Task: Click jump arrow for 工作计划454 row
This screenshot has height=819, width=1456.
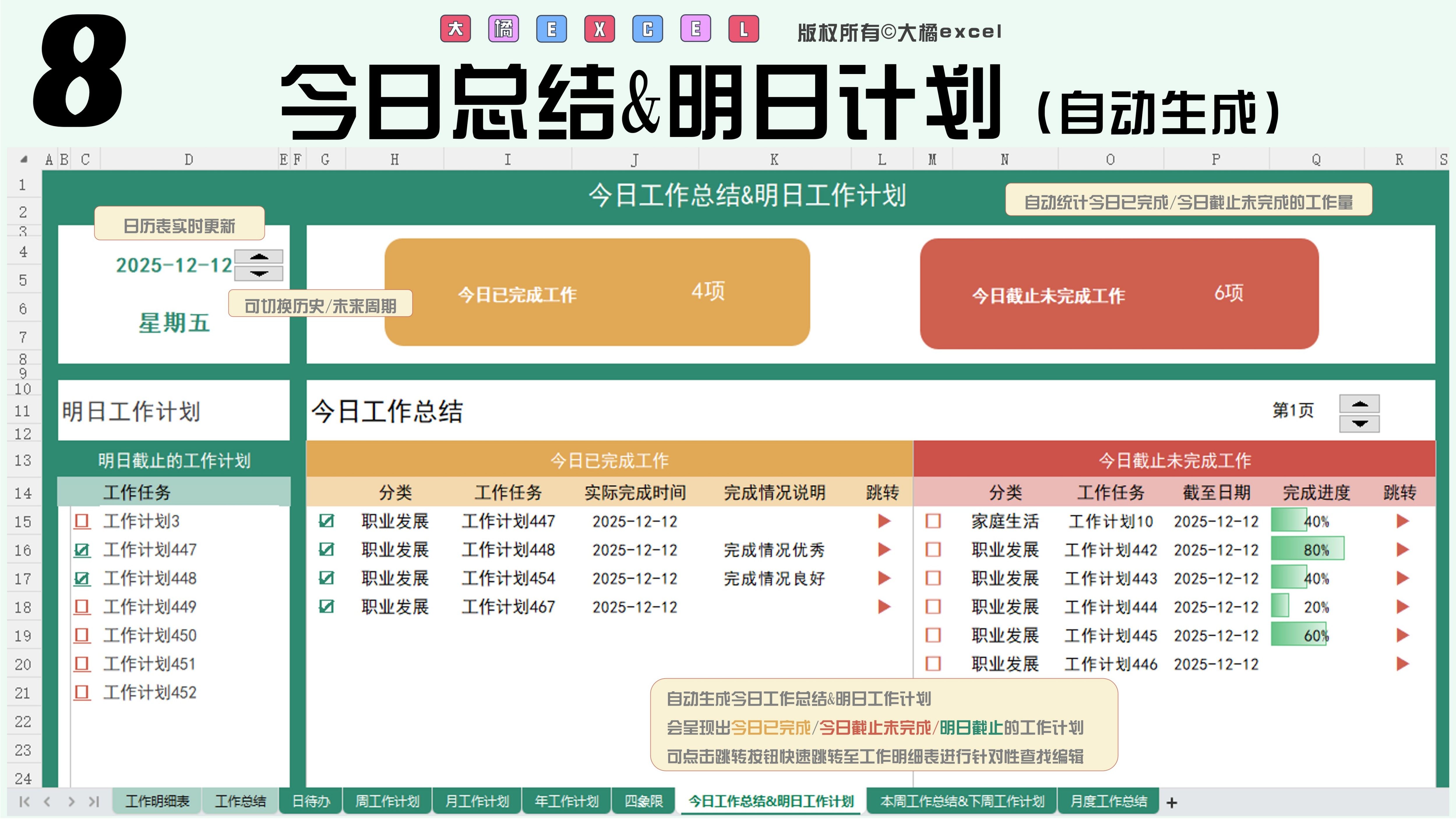Action: coord(884,578)
